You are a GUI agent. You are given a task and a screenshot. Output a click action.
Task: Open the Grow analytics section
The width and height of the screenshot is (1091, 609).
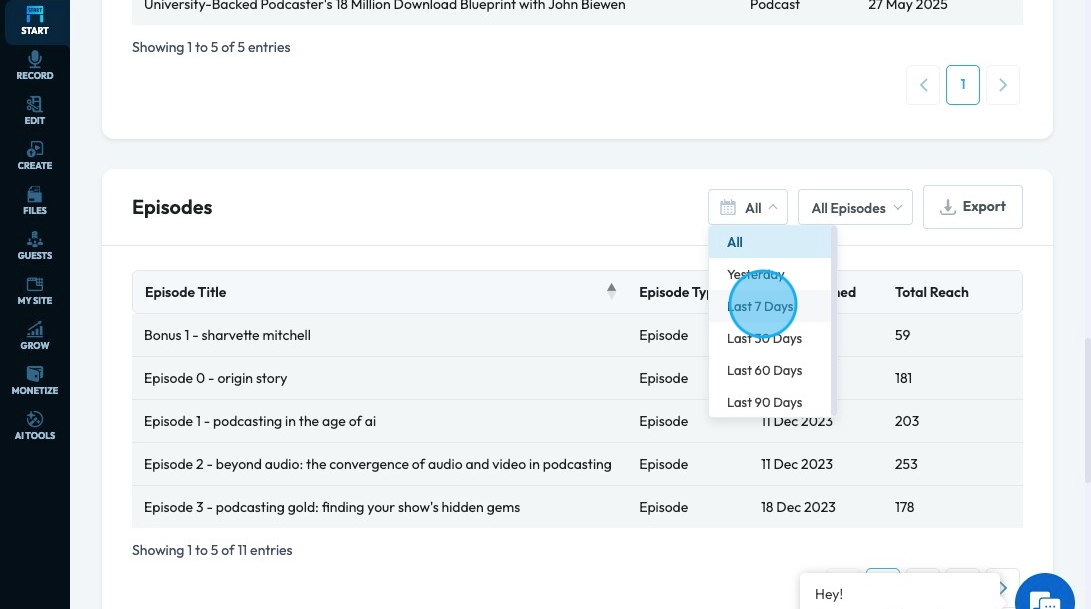click(x=35, y=336)
